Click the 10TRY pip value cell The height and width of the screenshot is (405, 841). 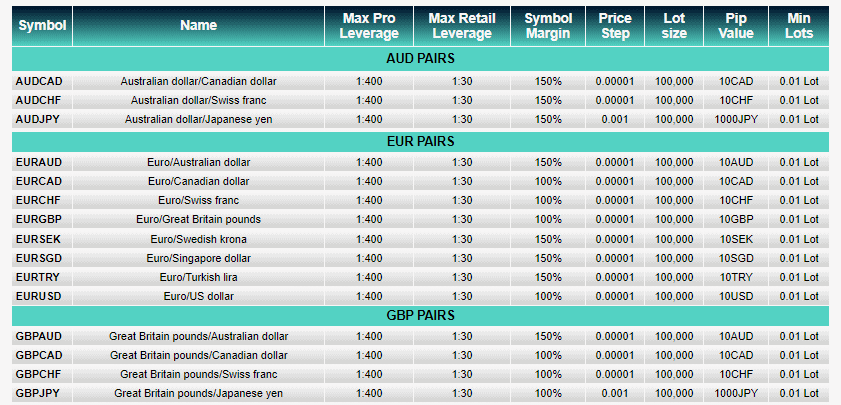point(736,277)
